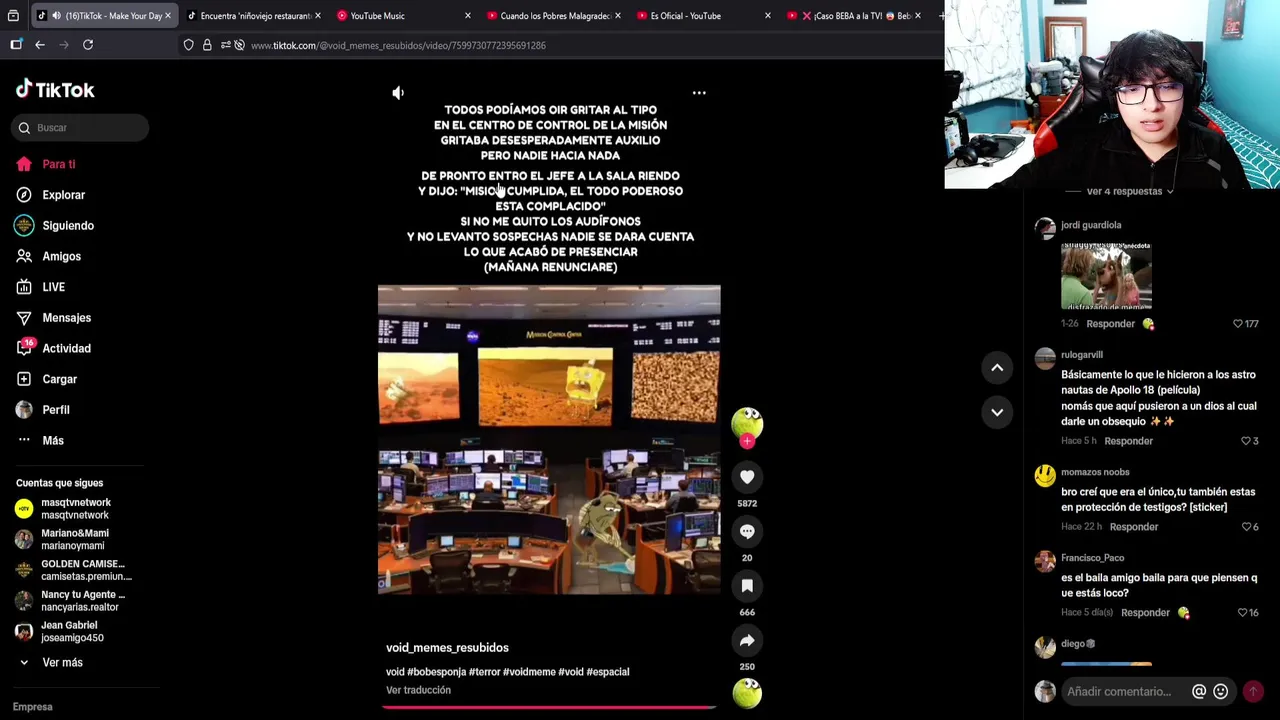Viewport: 1280px width, 720px height.
Task: Open the Amigos section
Action: 61,257
